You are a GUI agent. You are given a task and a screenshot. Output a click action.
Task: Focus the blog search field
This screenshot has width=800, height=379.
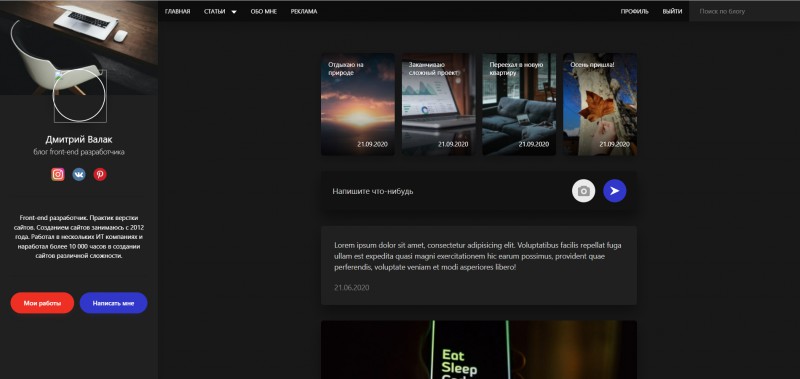[744, 11]
